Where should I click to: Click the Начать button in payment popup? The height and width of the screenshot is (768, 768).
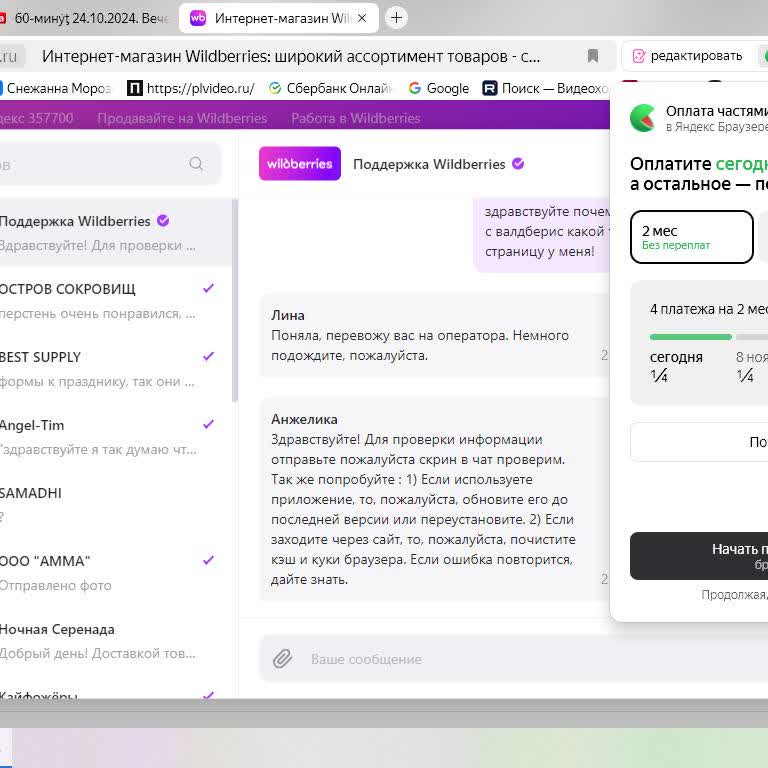tap(699, 556)
